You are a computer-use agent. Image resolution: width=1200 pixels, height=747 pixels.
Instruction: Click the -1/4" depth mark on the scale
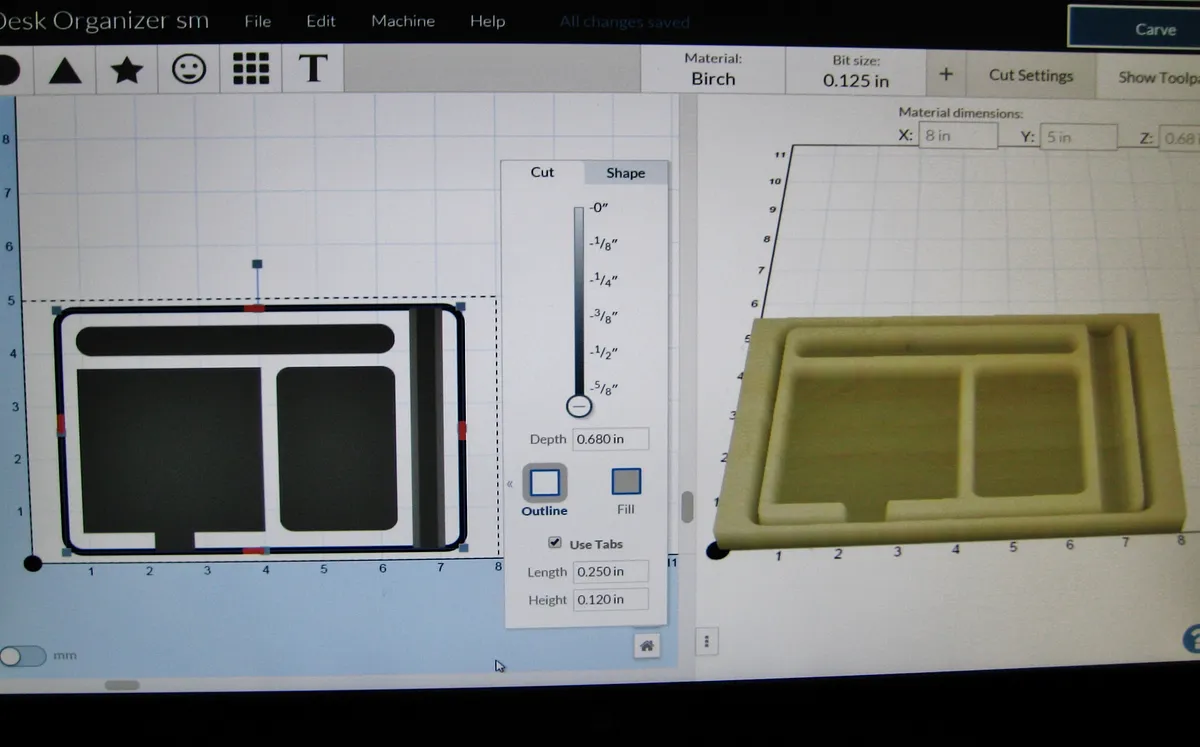coord(604,280)
